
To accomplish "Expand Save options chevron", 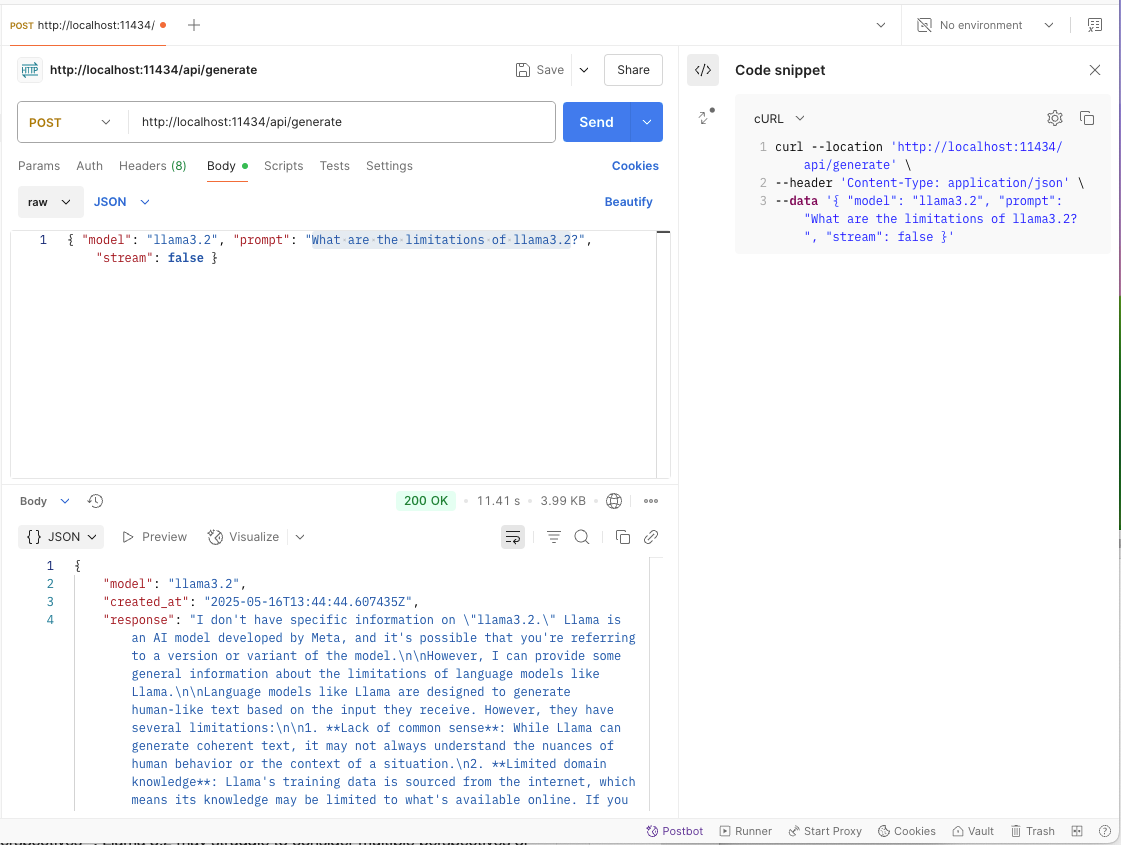I will [584, 70].
